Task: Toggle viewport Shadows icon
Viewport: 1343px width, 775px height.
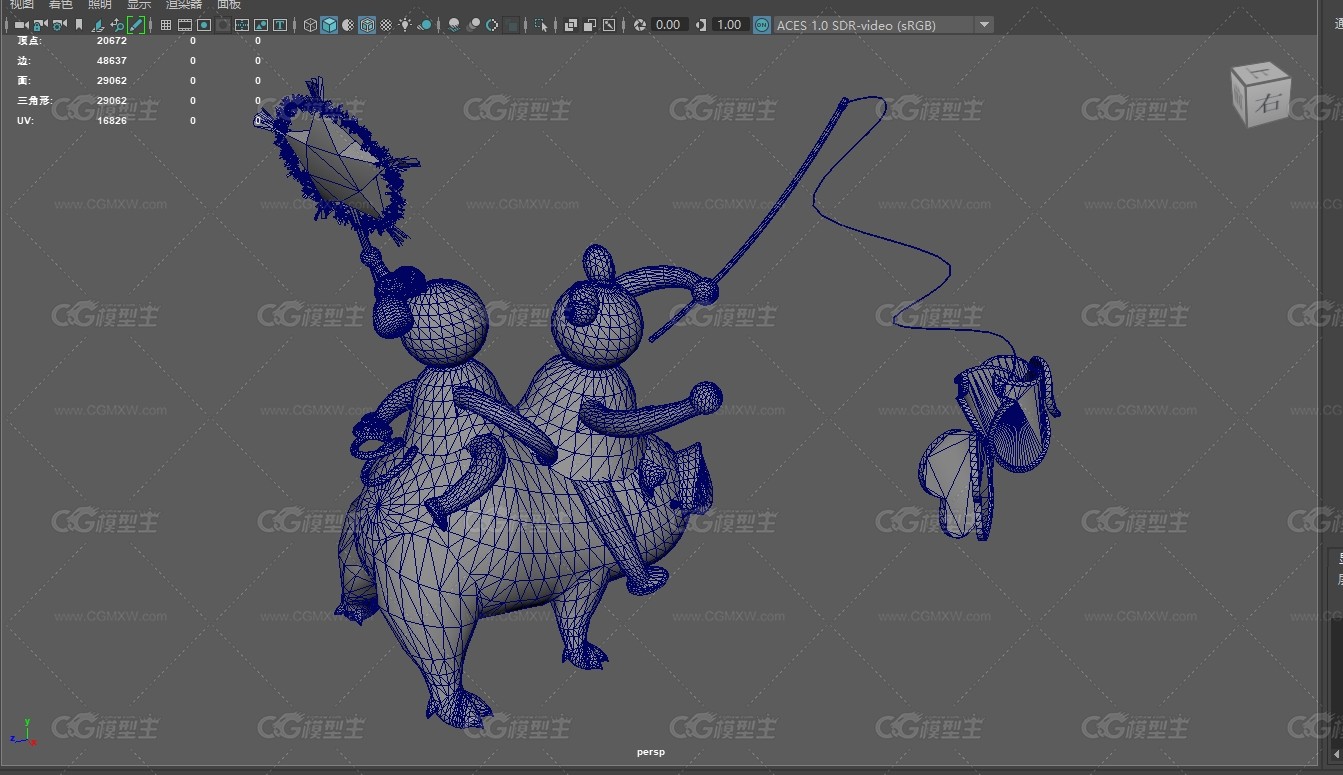Action: point(425,25)
